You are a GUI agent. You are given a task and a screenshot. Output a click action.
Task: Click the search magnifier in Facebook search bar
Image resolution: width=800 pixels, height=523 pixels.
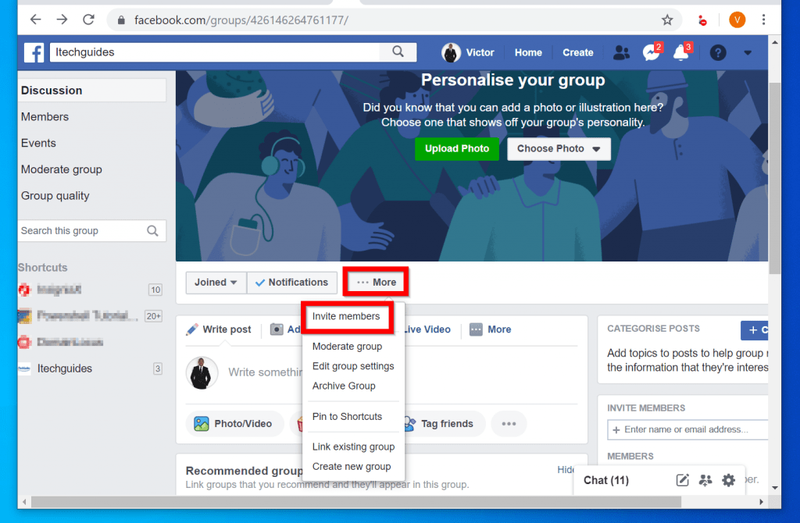398,52
